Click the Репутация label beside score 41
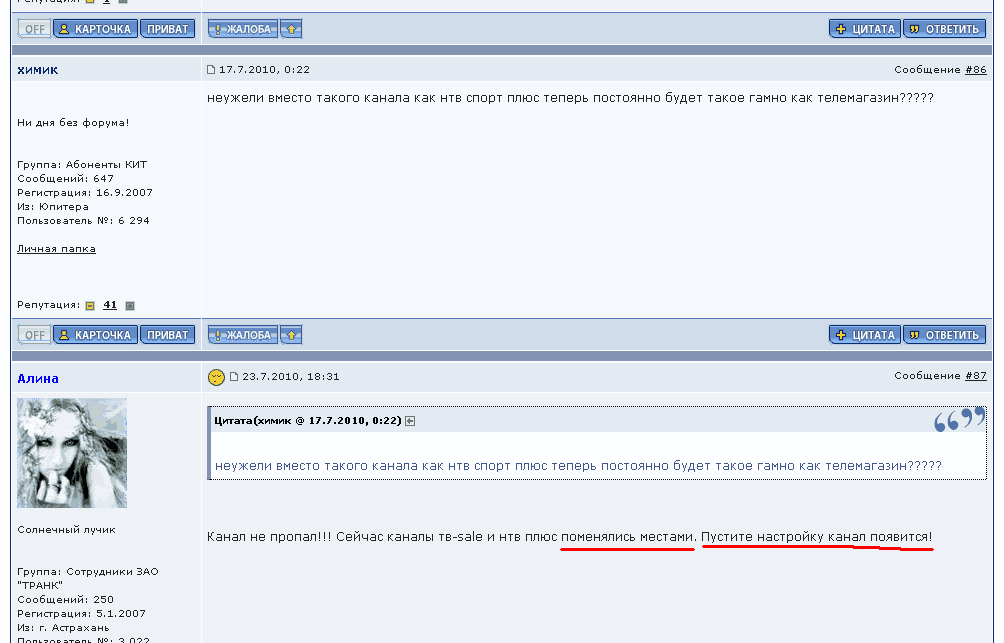 (x=49, y=305)
